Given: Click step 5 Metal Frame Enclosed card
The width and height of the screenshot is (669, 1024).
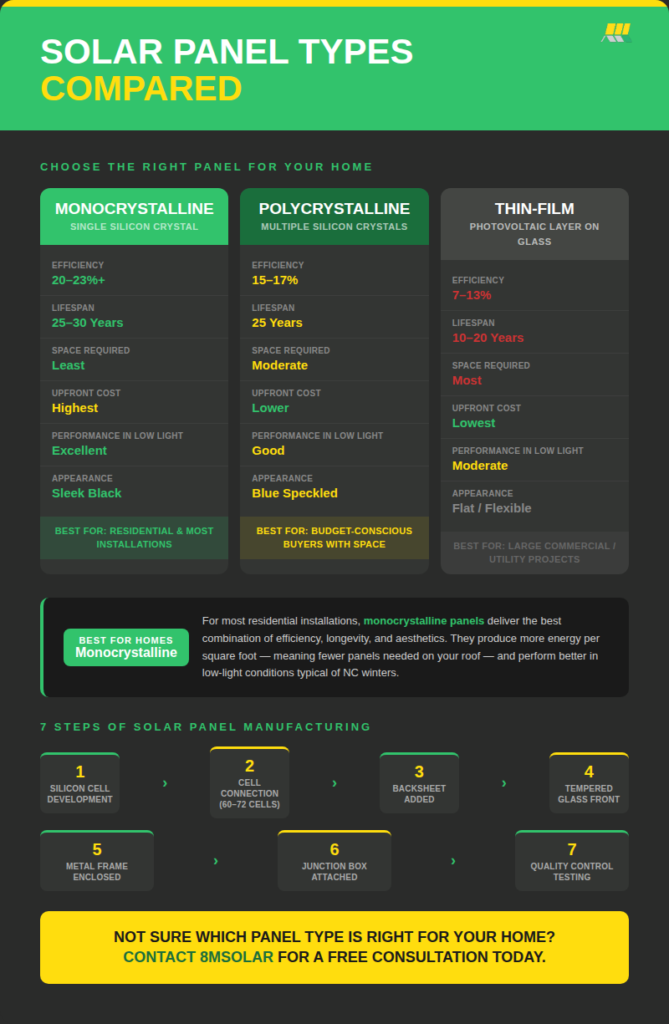Looking at the screenshot, I should tap(97, 860).
